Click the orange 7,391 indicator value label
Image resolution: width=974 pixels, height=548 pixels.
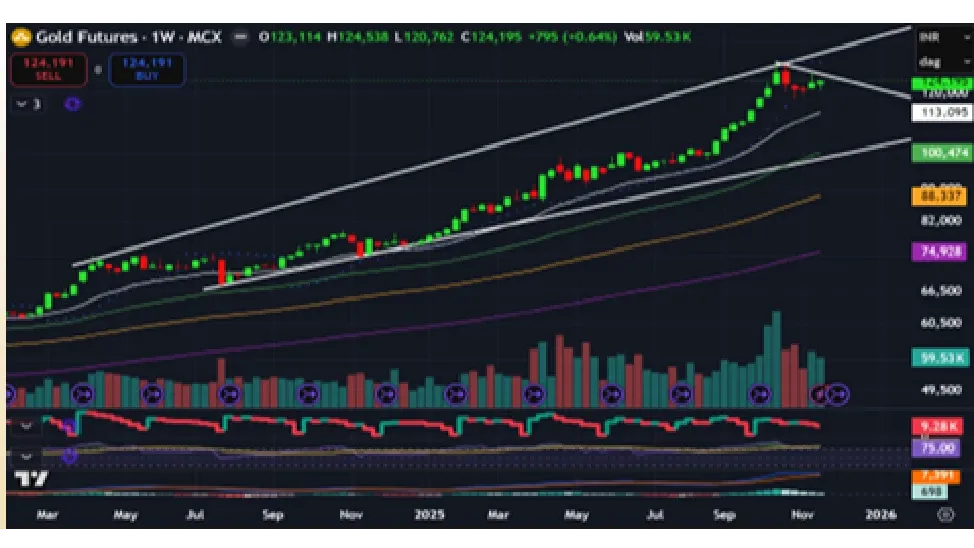tap(935, 476)
